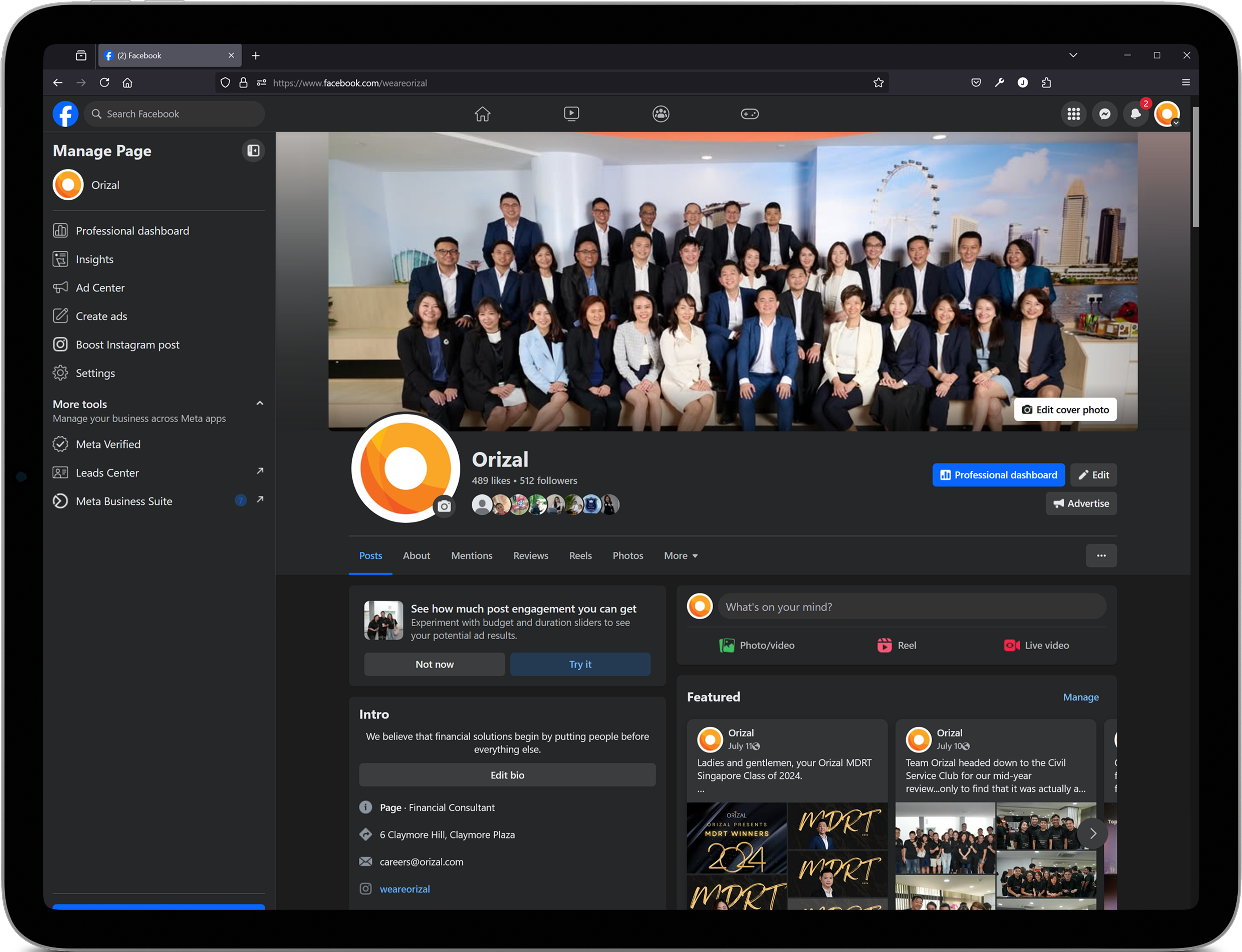The image size is (1242, 952).
Task: Show next featured post with arrow
Action: (x=1092, y=833)
